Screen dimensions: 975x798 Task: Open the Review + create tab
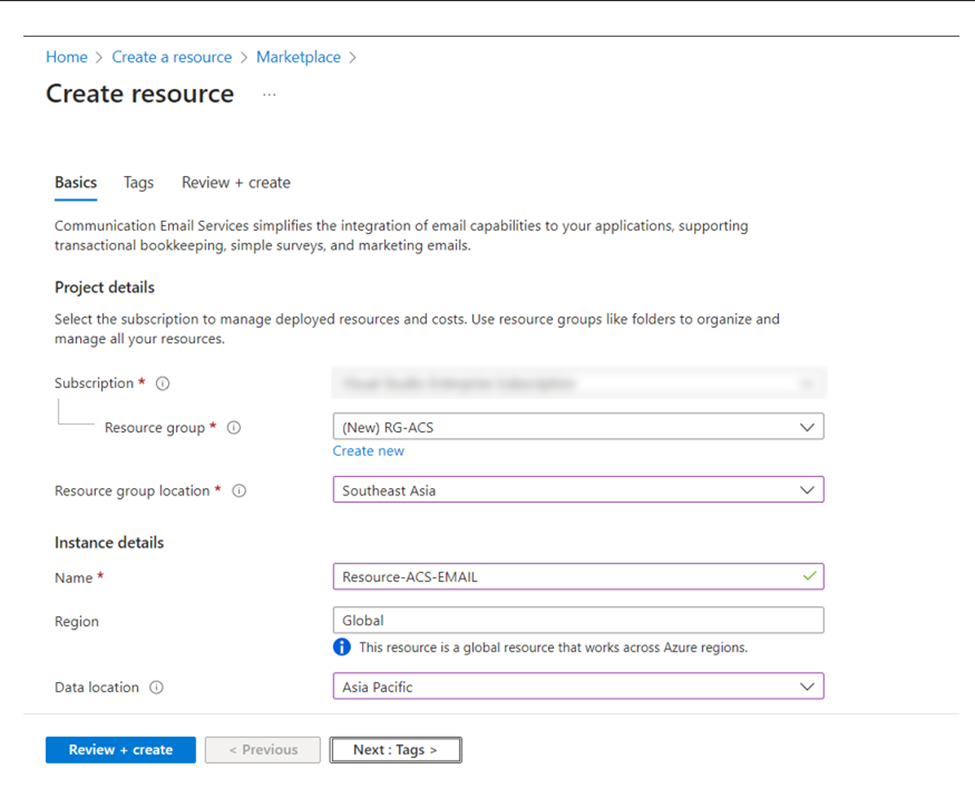(x=236, y=183)
